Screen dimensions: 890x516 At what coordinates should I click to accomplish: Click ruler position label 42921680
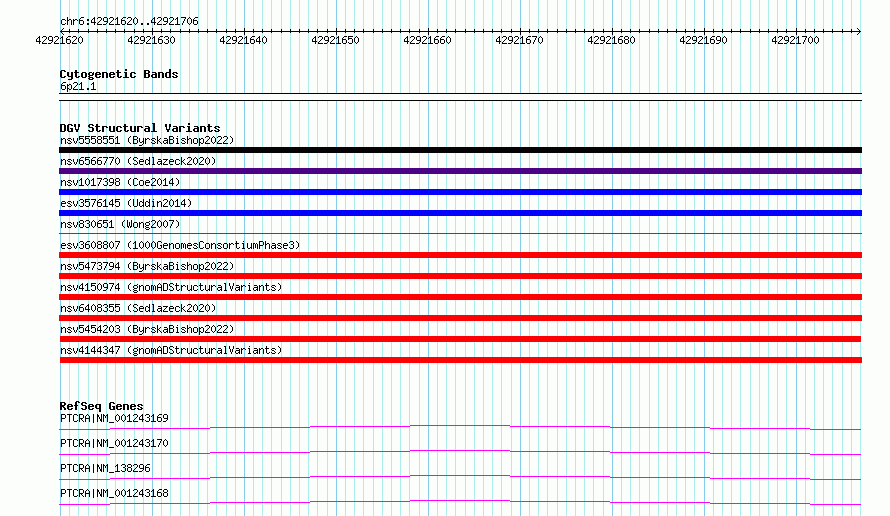click(x=611, y=40)
